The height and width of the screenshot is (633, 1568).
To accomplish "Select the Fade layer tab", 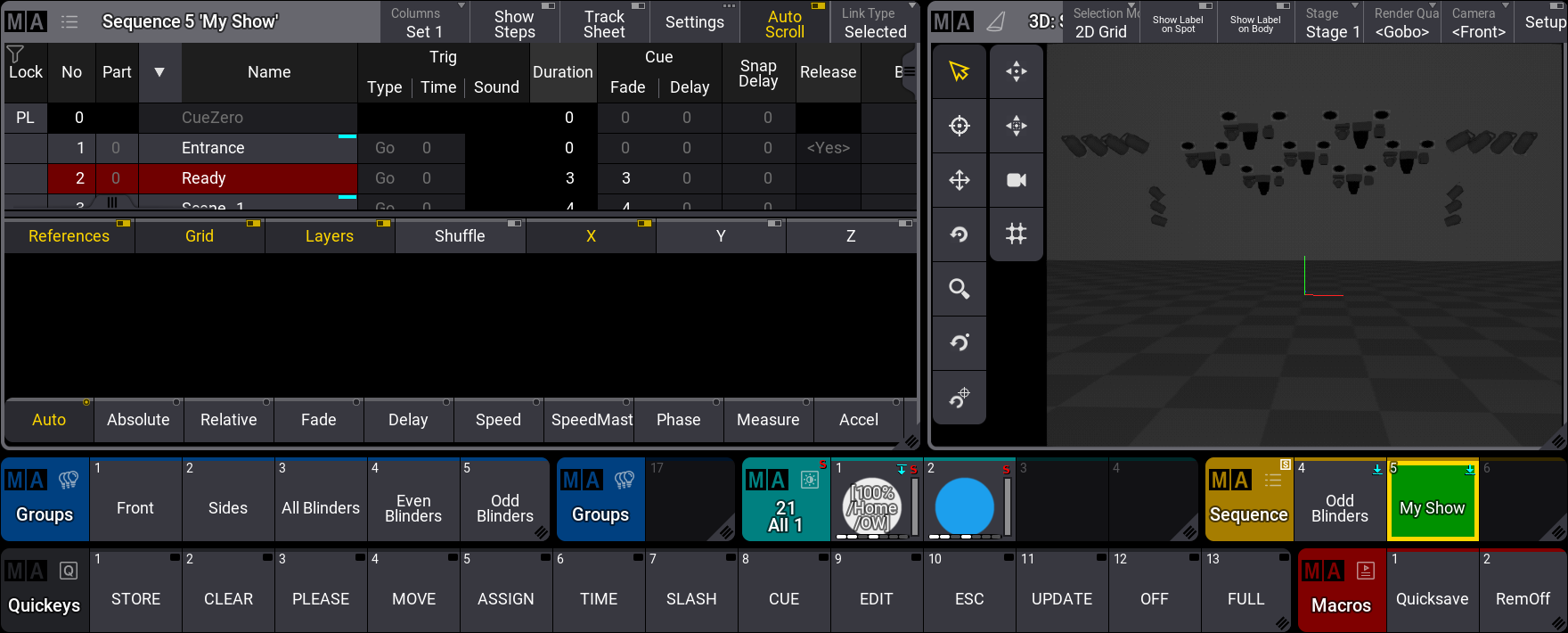I will [x=318, y=420].
